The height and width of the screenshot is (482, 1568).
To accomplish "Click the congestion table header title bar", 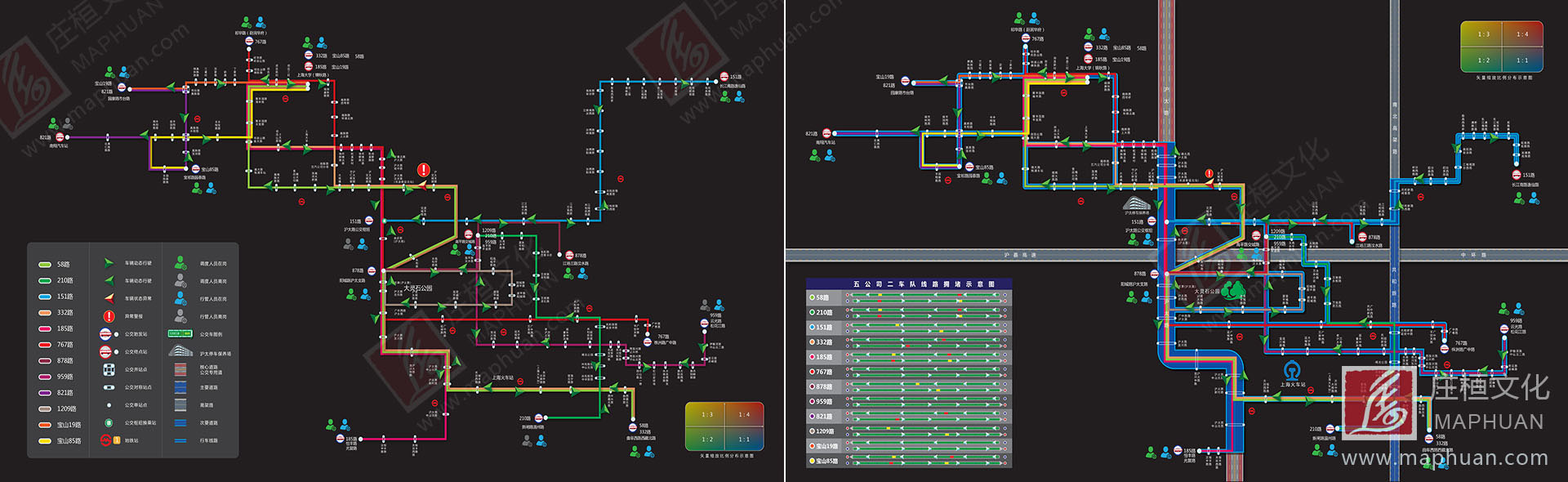I will tap(908, 284).
